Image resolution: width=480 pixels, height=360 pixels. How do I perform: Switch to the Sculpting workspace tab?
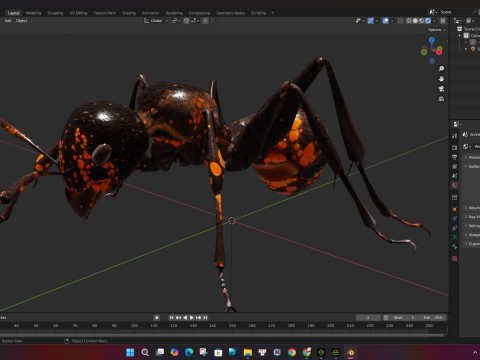point(55,13)
